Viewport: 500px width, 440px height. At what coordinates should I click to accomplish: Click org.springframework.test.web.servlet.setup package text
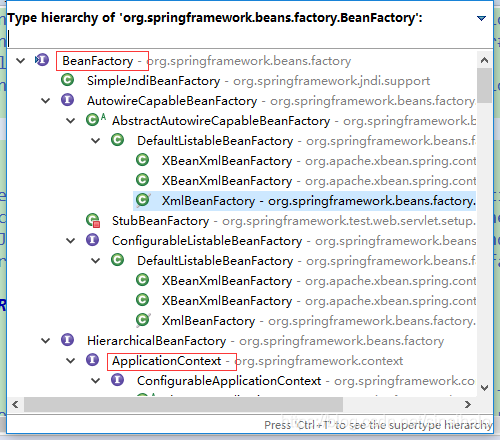(349, 221)
